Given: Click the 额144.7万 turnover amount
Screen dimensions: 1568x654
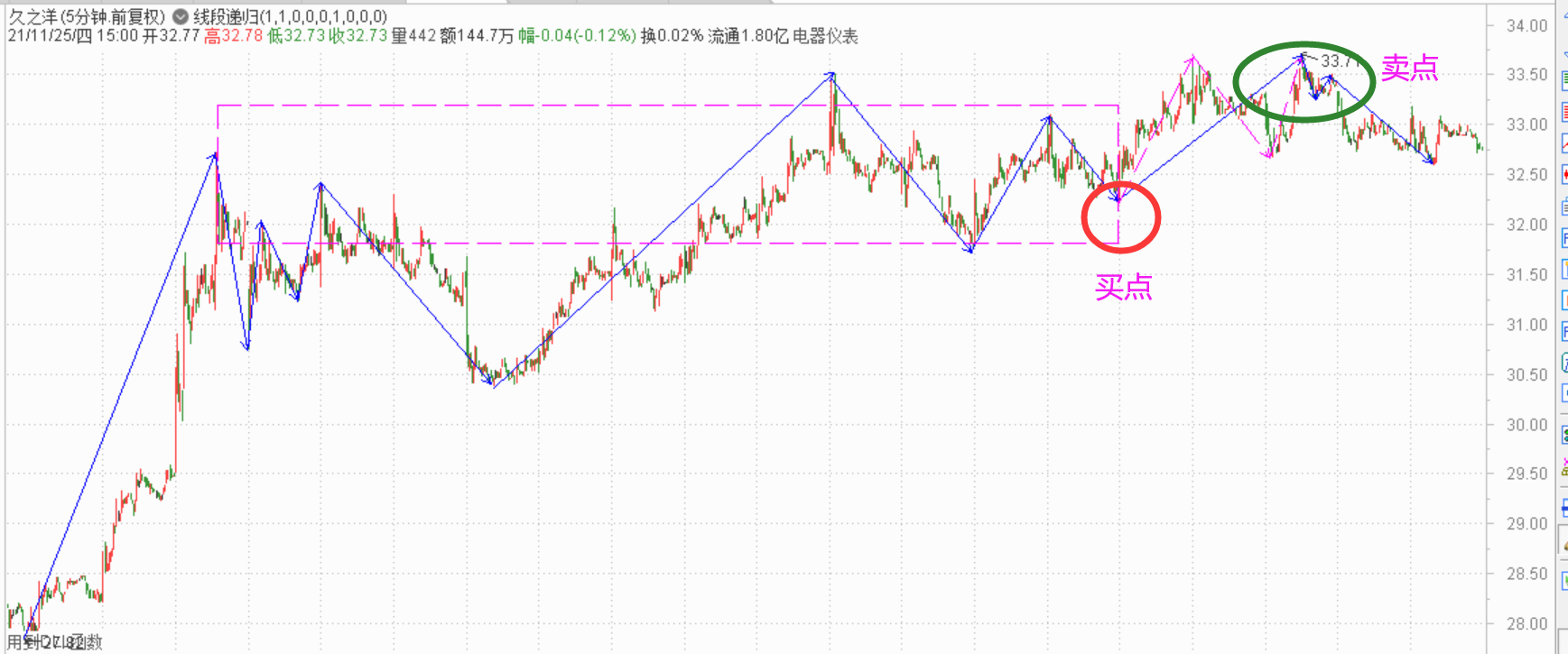Looking at the screenshot, I should click(x=477, y=36).
